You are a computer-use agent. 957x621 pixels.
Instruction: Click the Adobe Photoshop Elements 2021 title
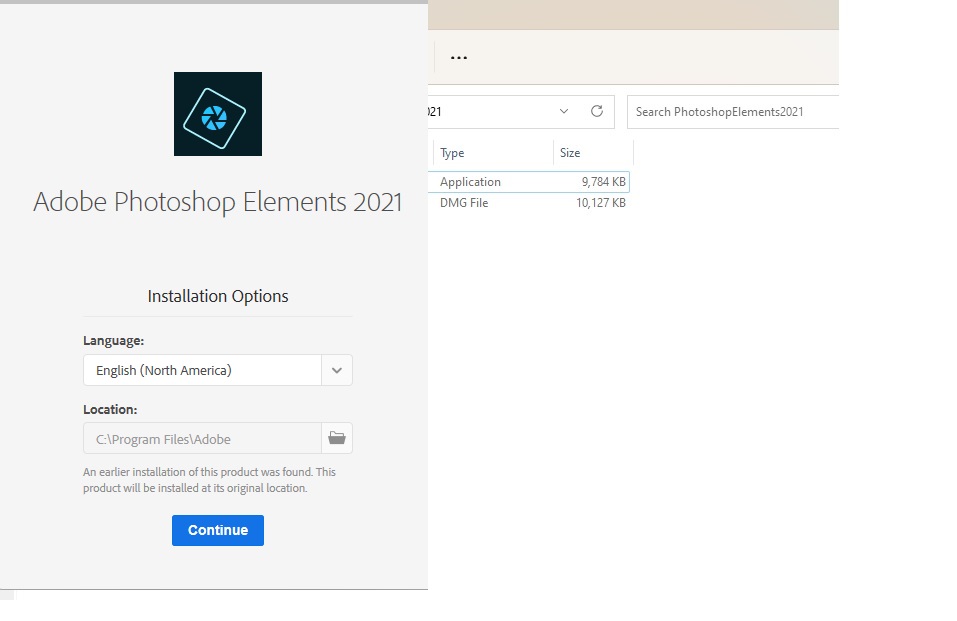(217, 202)
